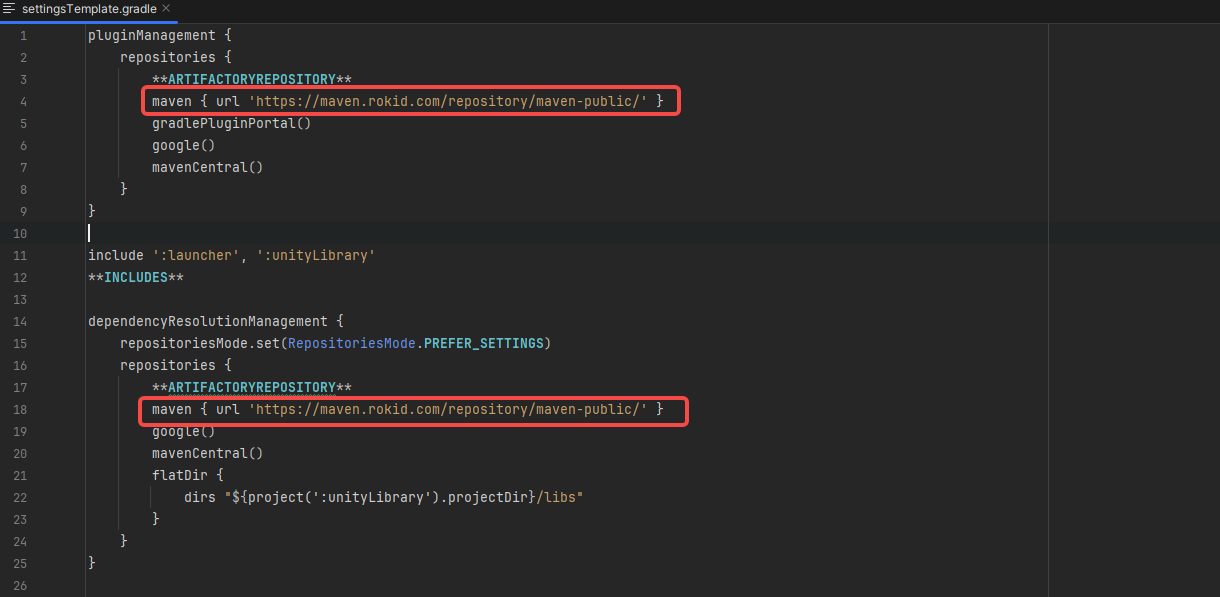
Task: Click mavenCentral() on line 20
Action: (207, 453)
